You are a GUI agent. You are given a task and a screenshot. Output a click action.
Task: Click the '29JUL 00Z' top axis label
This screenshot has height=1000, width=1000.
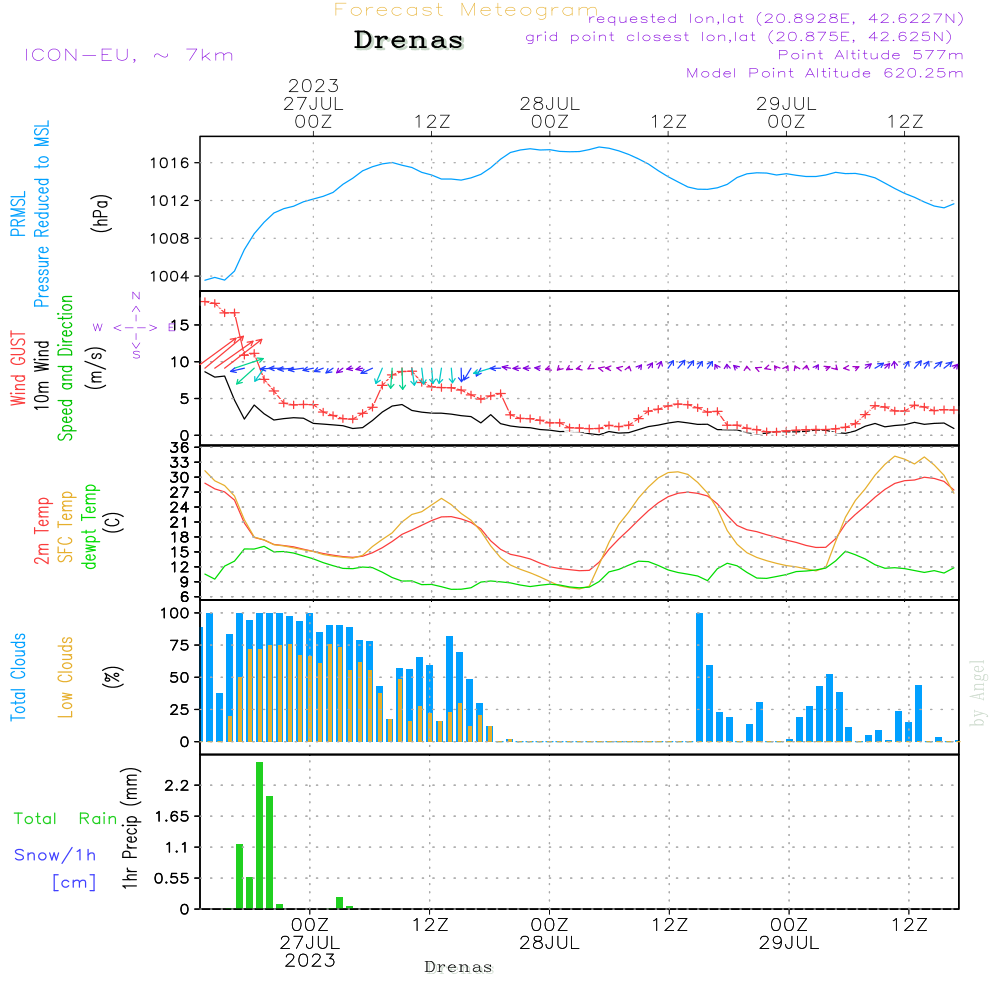click(x=786, y=112)
